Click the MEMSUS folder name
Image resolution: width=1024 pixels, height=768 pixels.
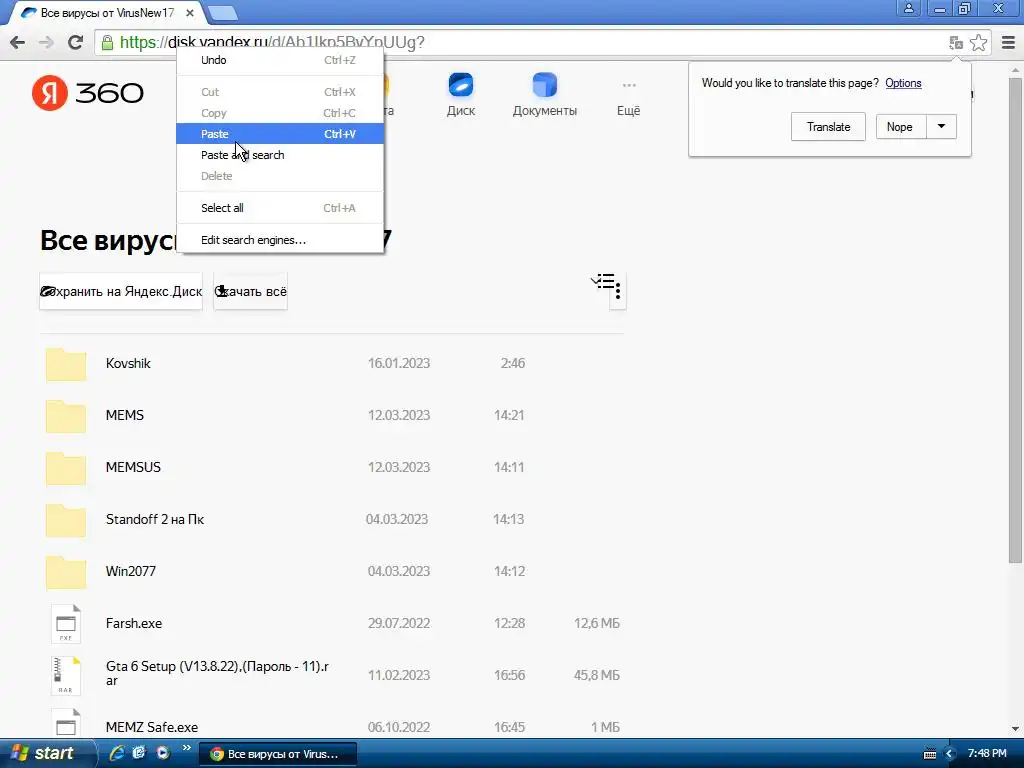pyautogui.click(x=133, y=468)
